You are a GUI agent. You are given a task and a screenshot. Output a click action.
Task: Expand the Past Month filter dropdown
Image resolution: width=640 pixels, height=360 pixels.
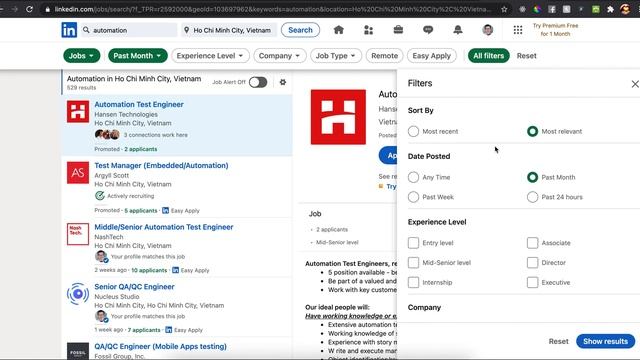coord(138,56)
